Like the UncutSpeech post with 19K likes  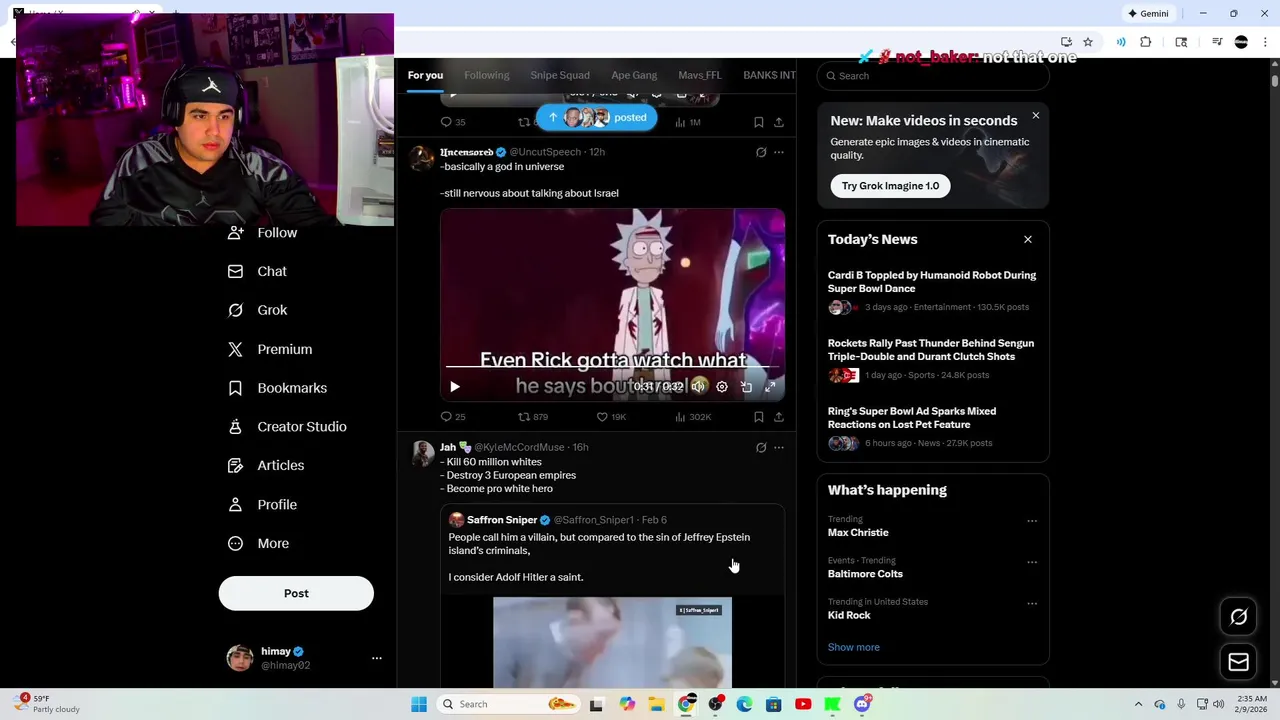pos(611,417)
